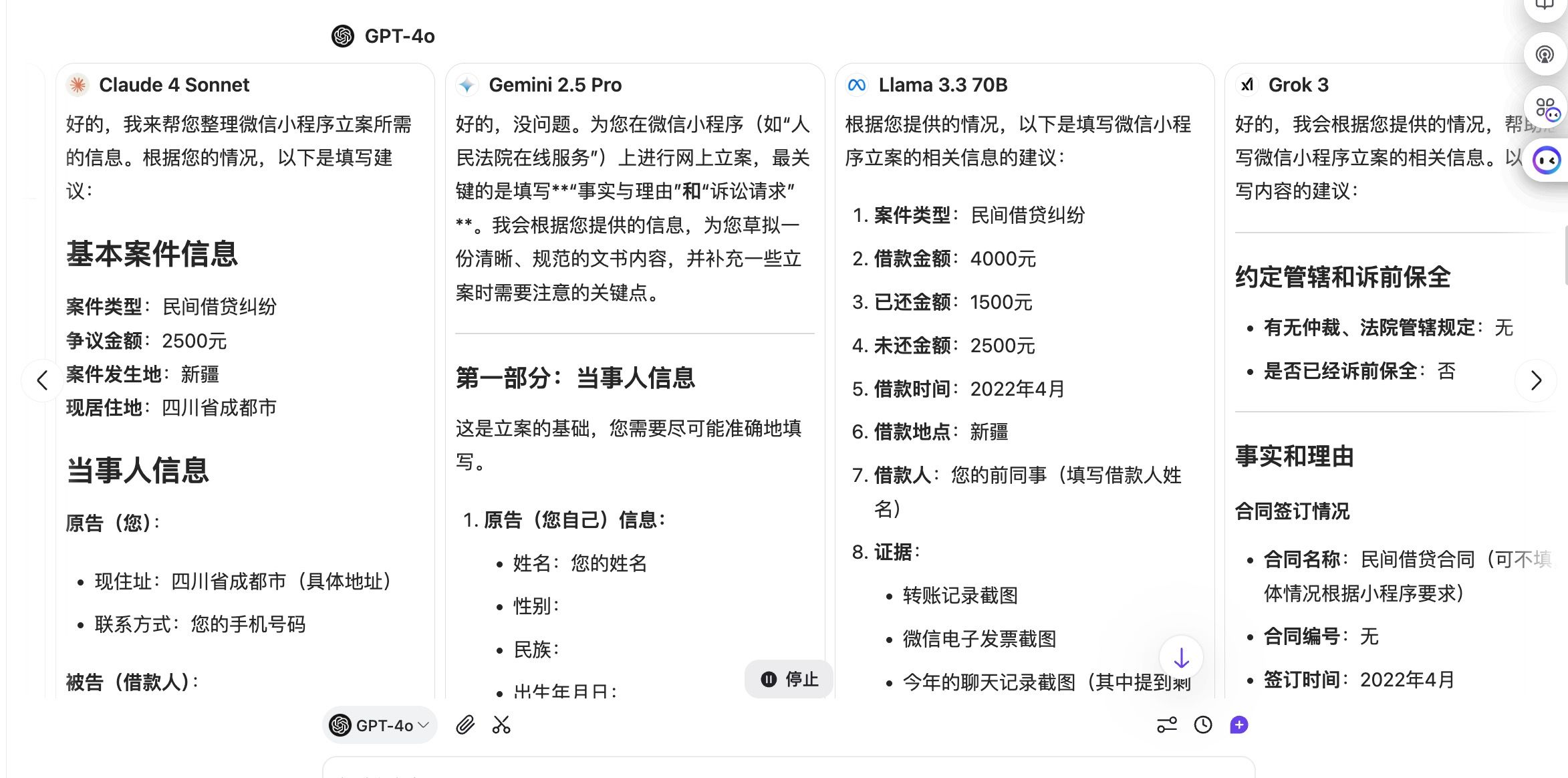Viewport: 1568px width, 778px height.
Task: Click the text 争议金额：2500元
Action: (146, 341)
